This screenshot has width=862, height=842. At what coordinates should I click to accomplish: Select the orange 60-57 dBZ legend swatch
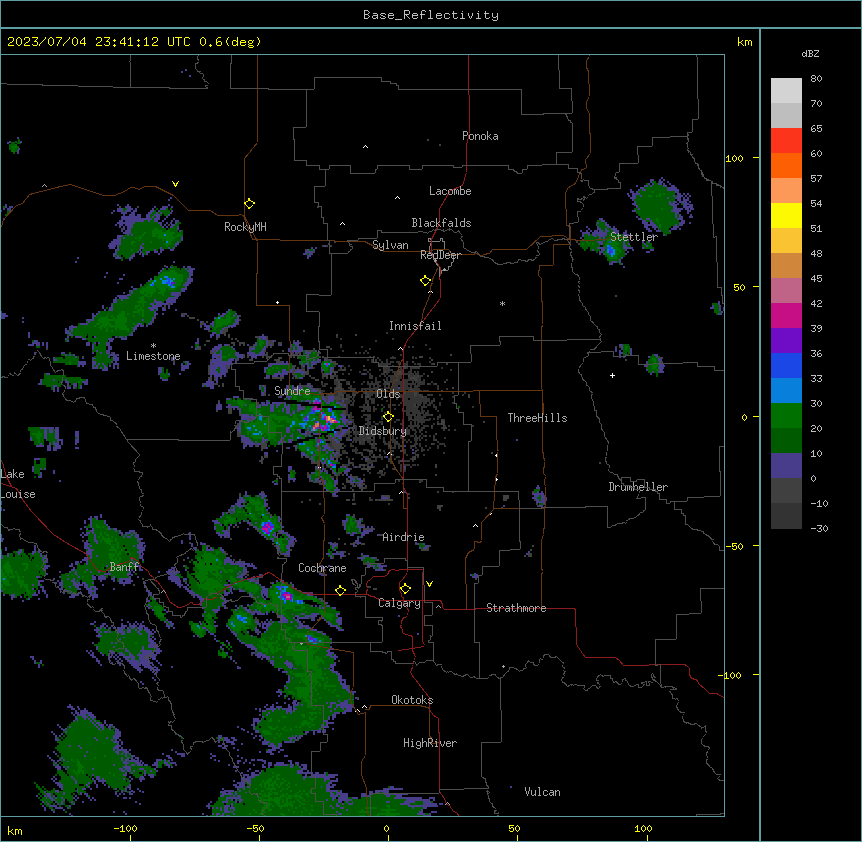[x=786, y=165]
